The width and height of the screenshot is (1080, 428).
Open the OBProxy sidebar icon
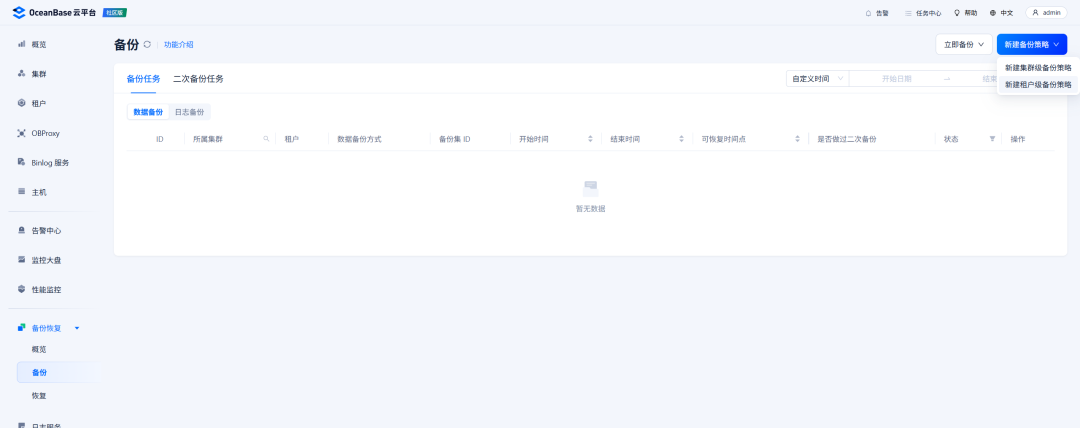coord(21,132)
